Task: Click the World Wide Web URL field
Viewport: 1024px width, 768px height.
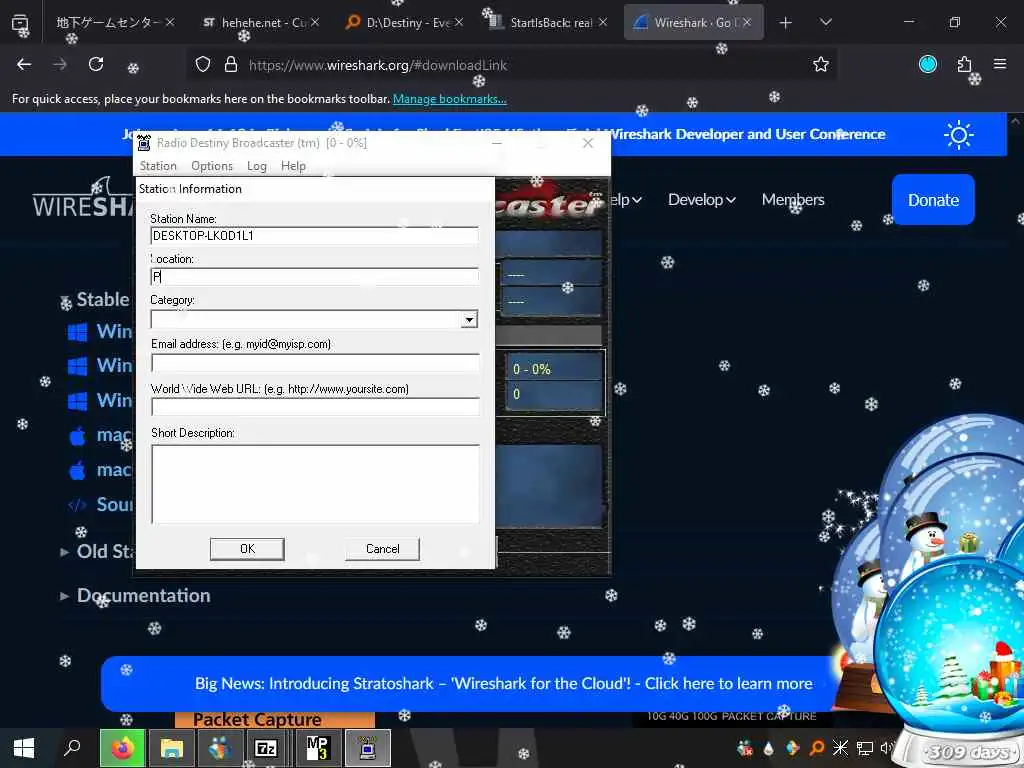Action: point(315,407)
